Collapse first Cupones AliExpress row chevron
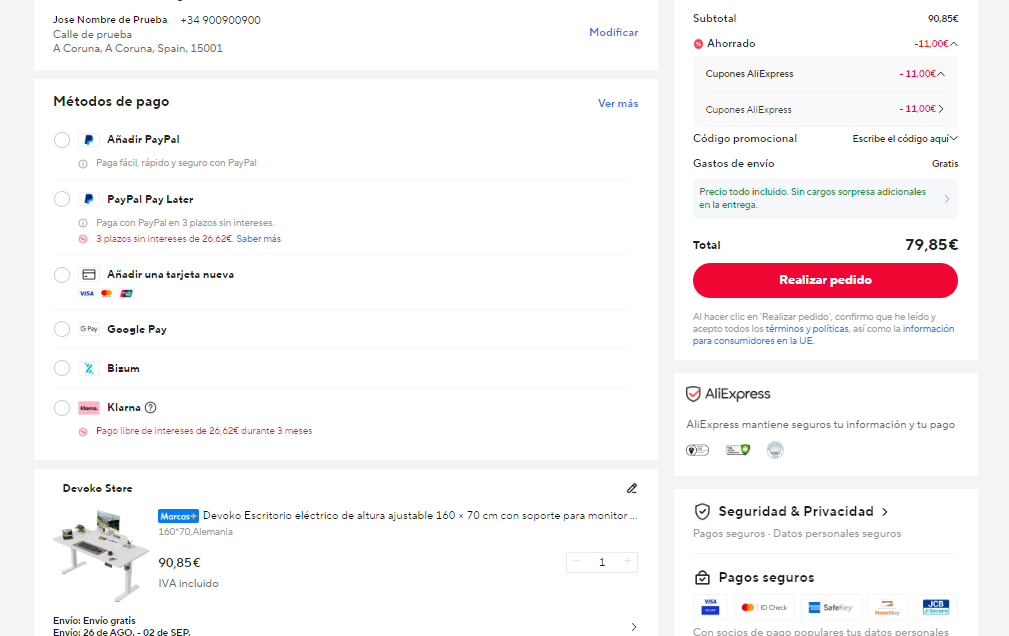The image size is (1009, 636). pyautogui.click(x=941, y=74)
